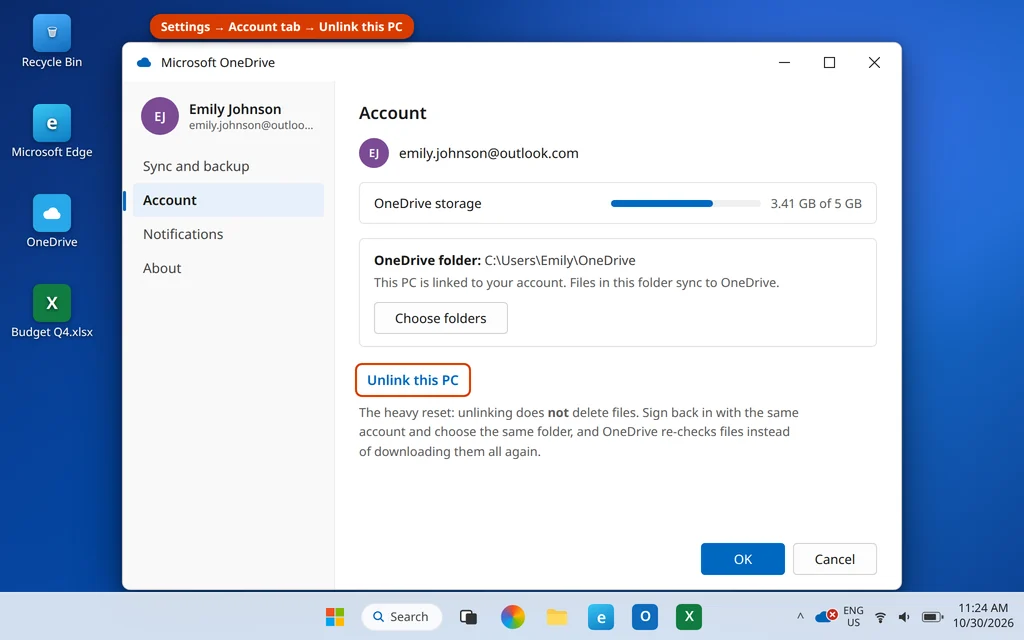Open Outlook from the taskbar
The width and height of the screenshot is (1024, 640).
click(x=645, y=616)
